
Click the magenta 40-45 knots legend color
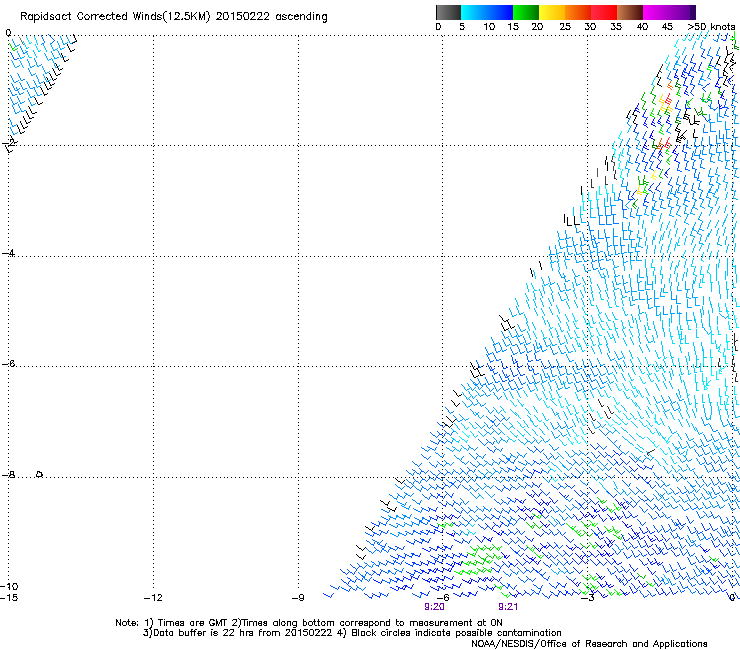656,12
